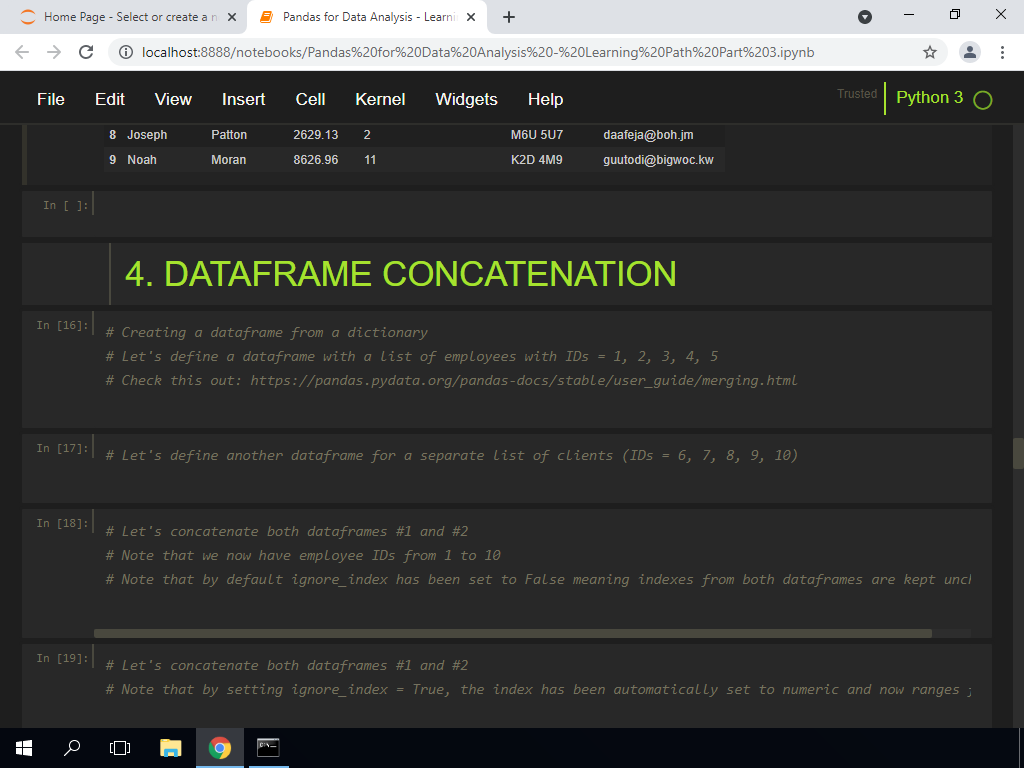The width and height of the screenshot is (1024, 768).
Task: Click the In [18]: prompt label
Action: pos(62,524)
